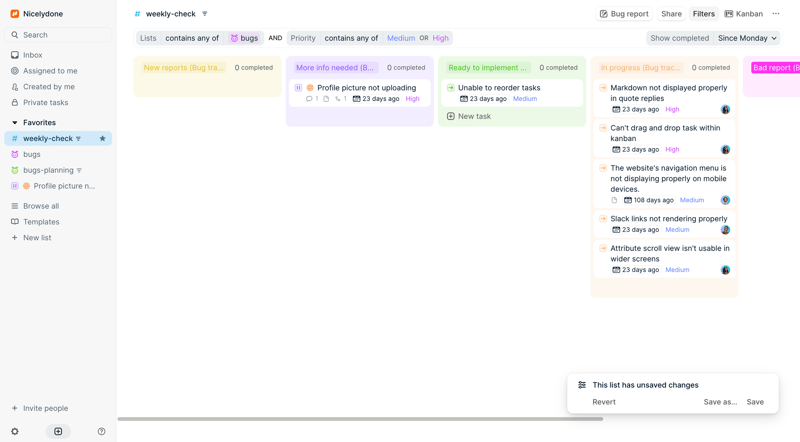Click comment icon on Profile picture card
Screen dimensions: 800x442
pyautogui.click(x=309, y=99)
